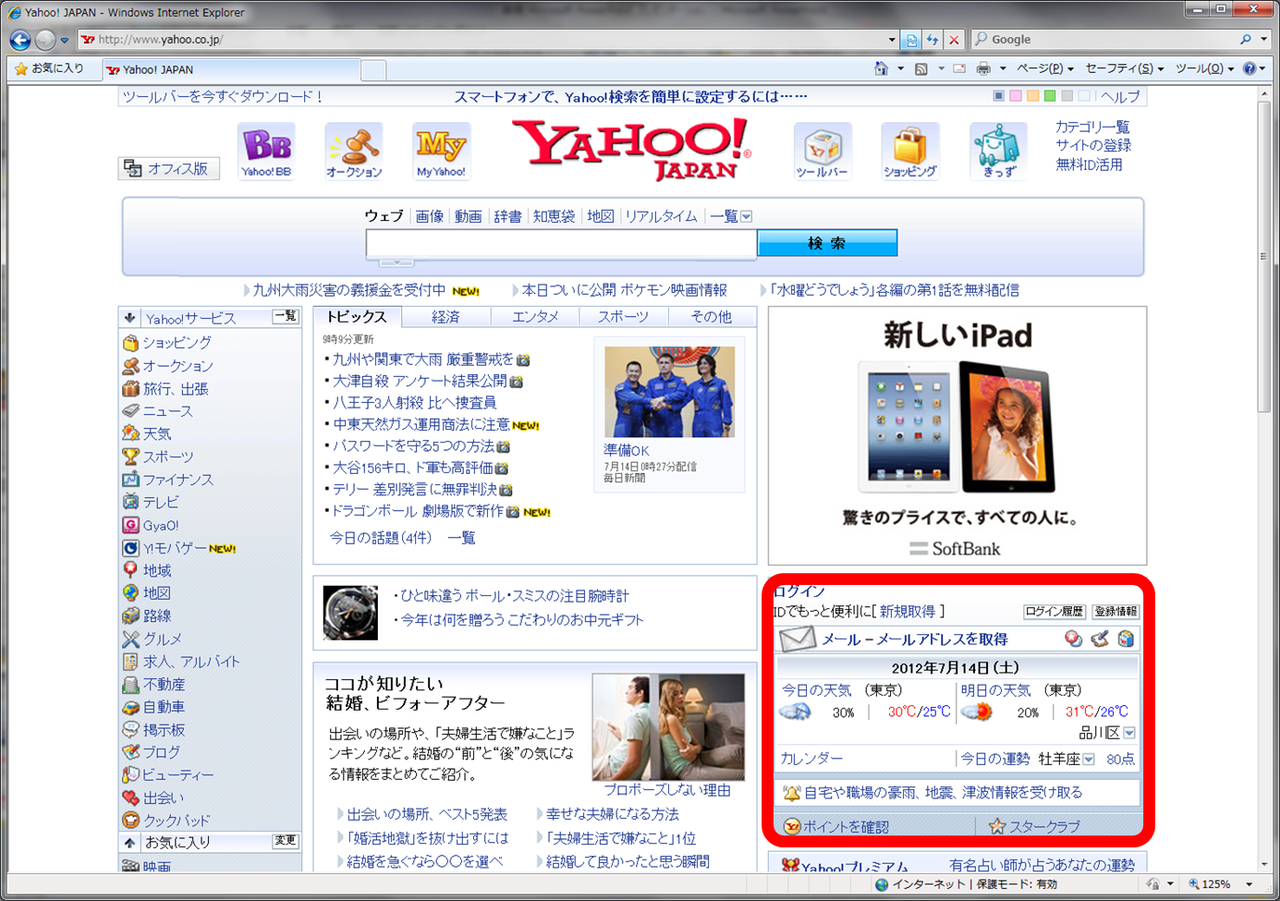
Task: Click the ログイン履歴 button
Action: 1054,611
